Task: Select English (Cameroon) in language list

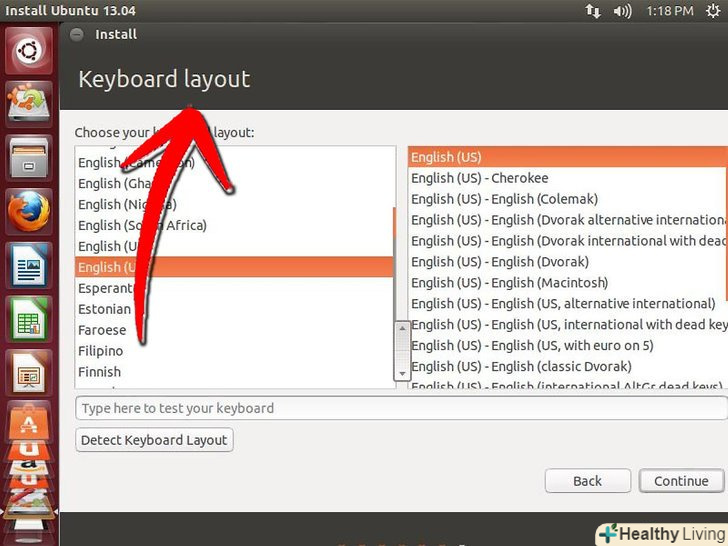Action: pos(234,162)
